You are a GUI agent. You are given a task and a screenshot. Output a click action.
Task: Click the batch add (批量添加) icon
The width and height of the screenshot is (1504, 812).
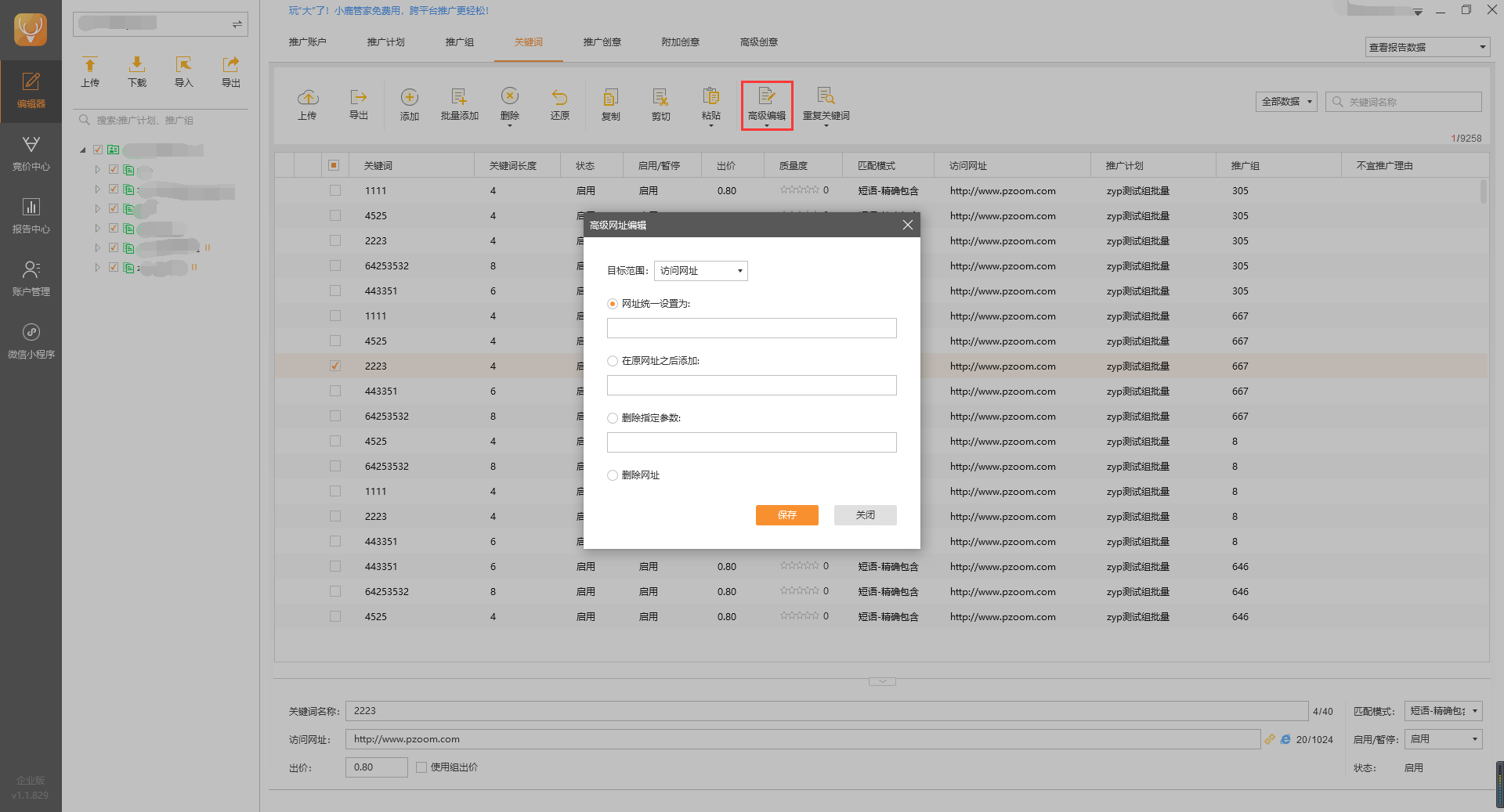(460, 104)
